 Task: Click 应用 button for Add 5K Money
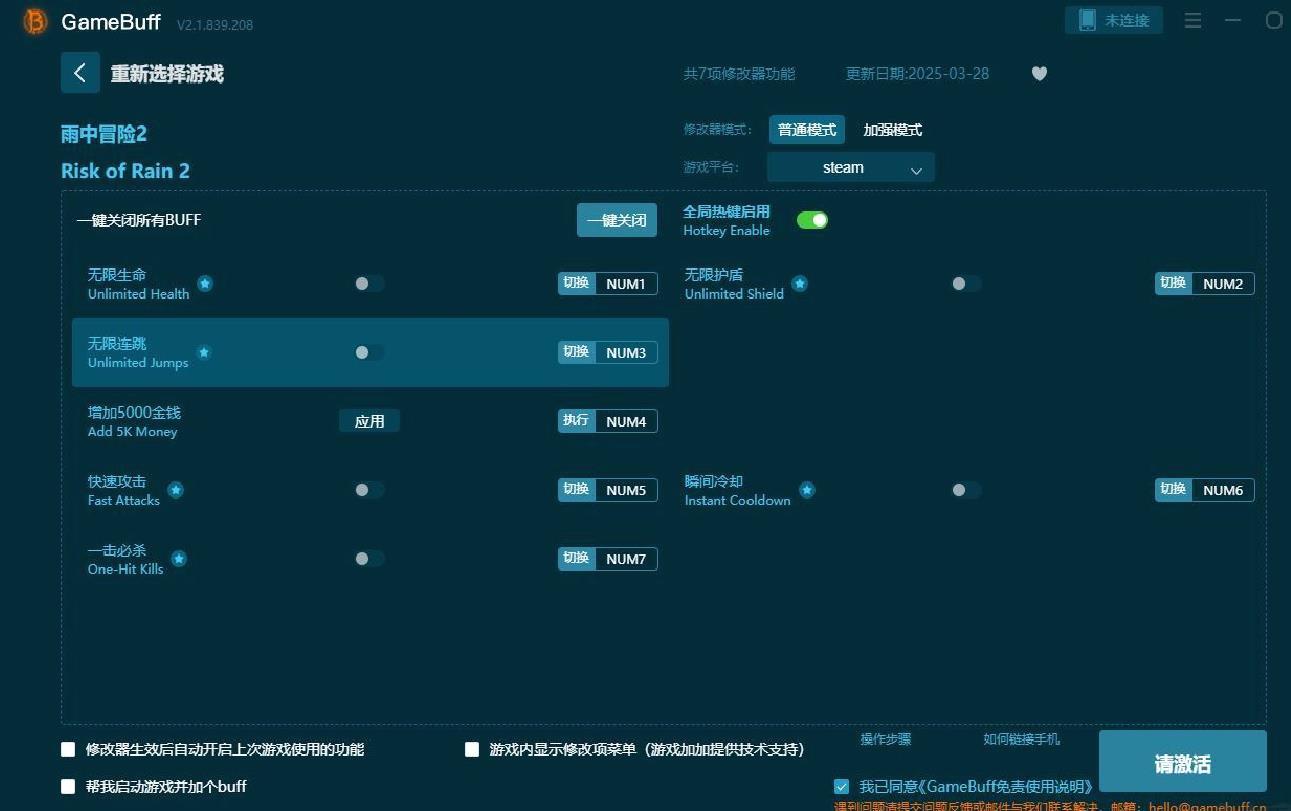[369, 421]
